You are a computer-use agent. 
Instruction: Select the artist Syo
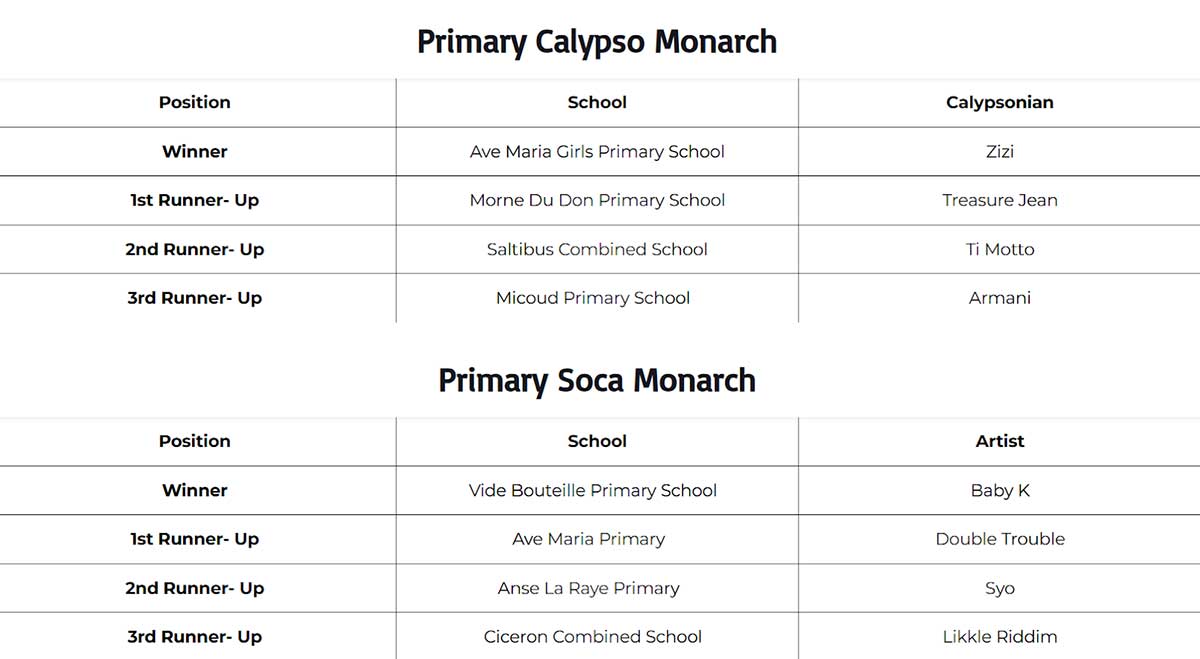tap(999, 588)
